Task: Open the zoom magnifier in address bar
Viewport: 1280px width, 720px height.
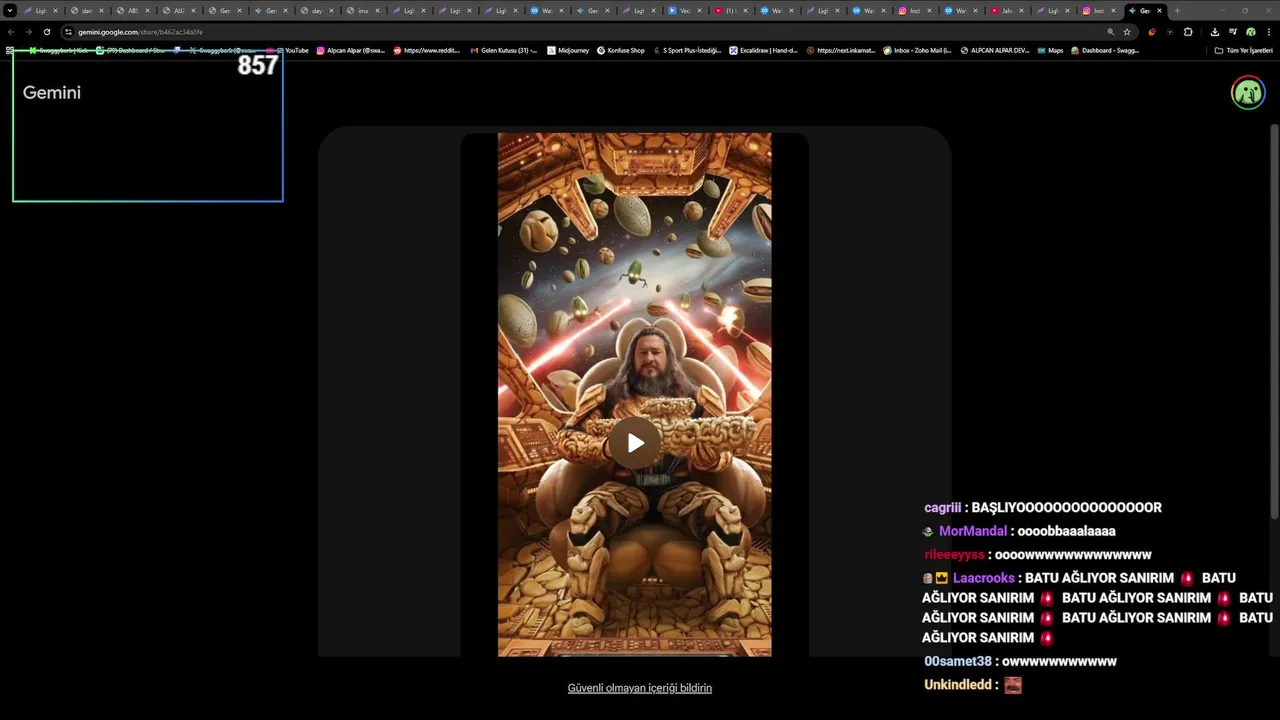Action: (1110, 32)
